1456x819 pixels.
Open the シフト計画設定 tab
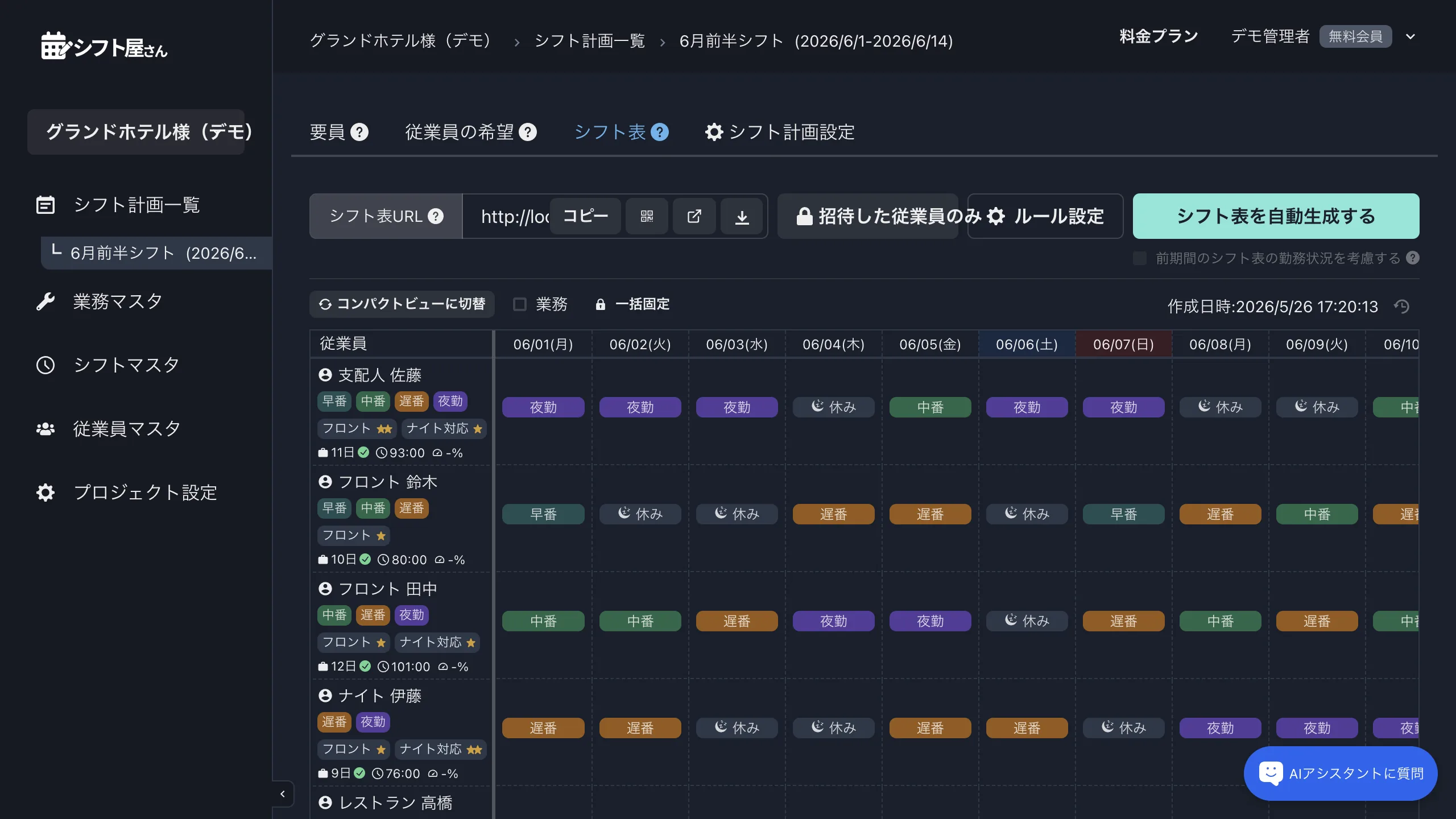coord(780,132)
